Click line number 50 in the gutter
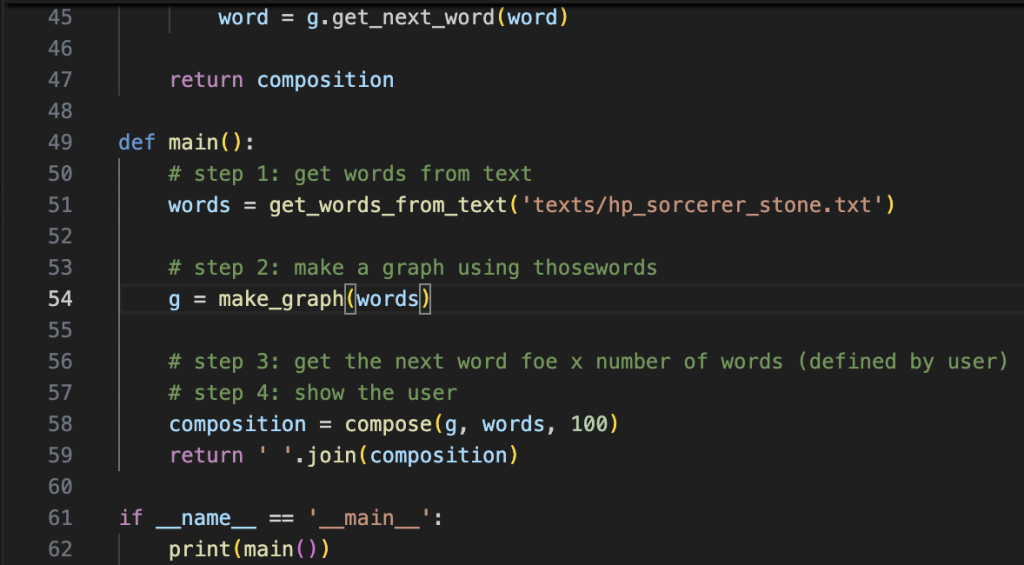 [x=60, y=174]
